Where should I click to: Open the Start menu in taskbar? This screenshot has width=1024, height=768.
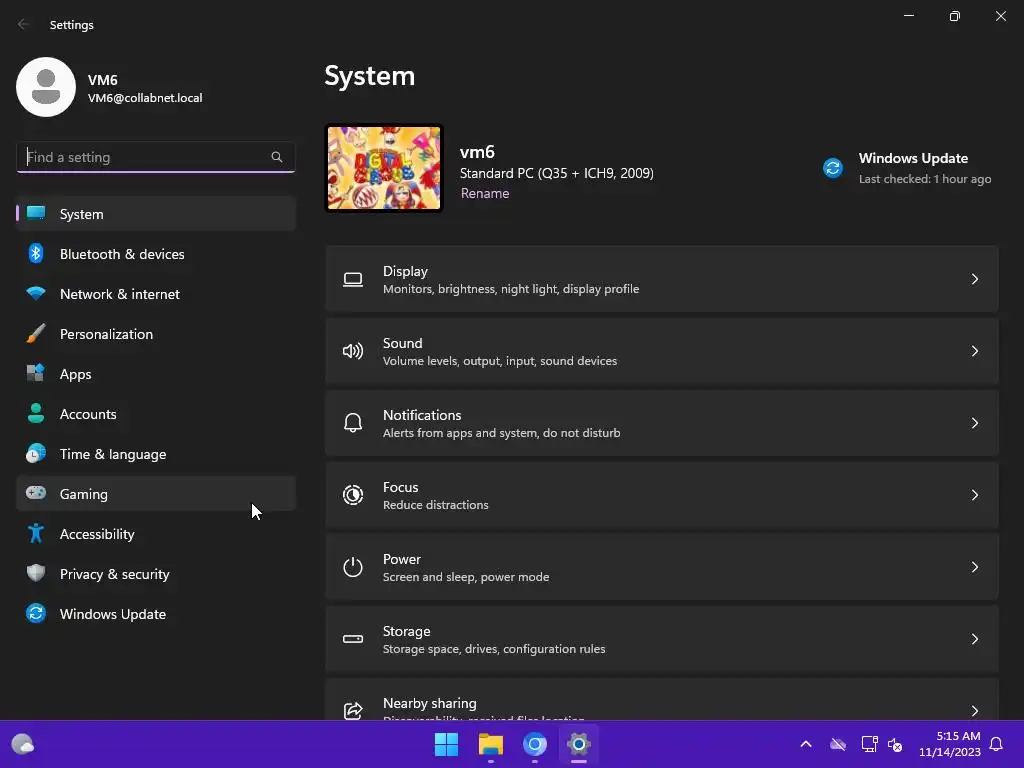point(447,744)
